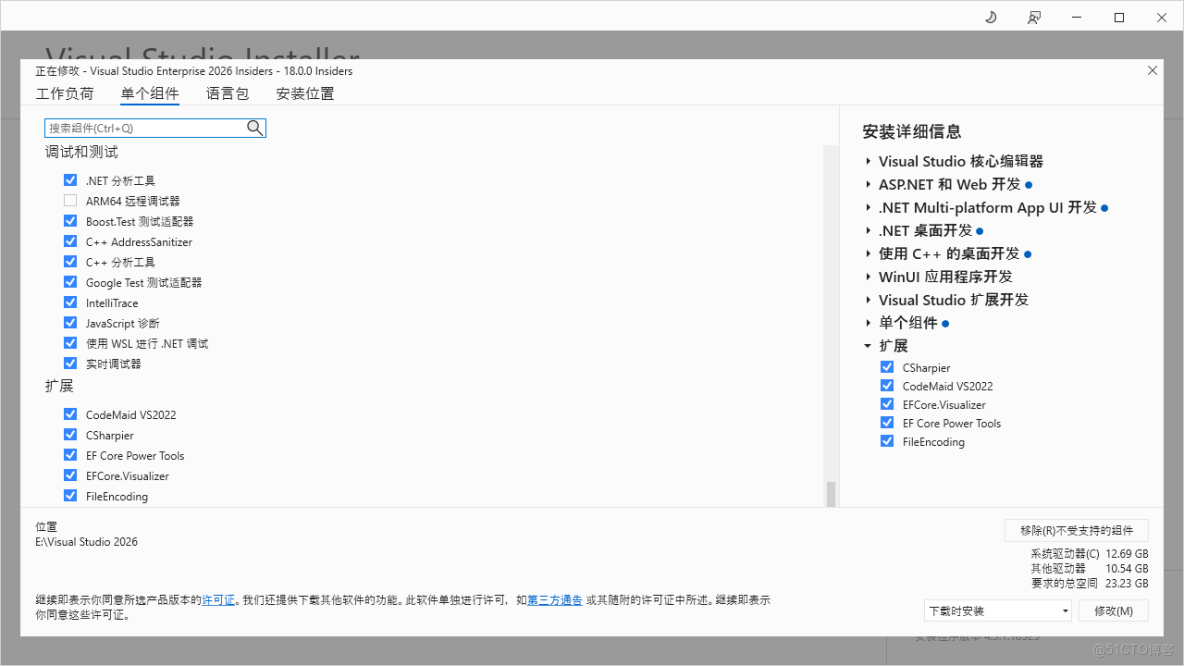Open the 第三方通告 link
The width and height of the screenshot is (1184, 666).
coord(555,599)
